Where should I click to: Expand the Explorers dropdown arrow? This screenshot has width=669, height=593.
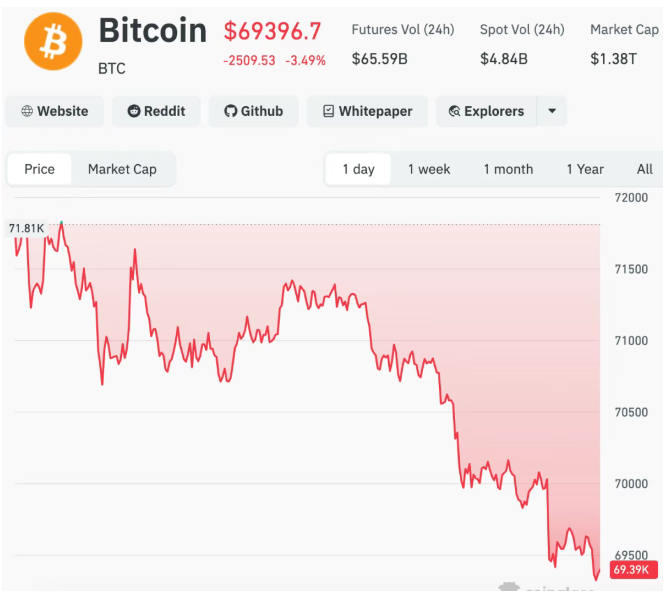pyautogui.click(x=552, y=111)
